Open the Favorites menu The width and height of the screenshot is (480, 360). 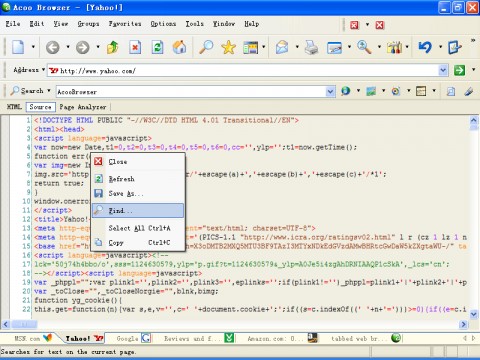(125, 24)
